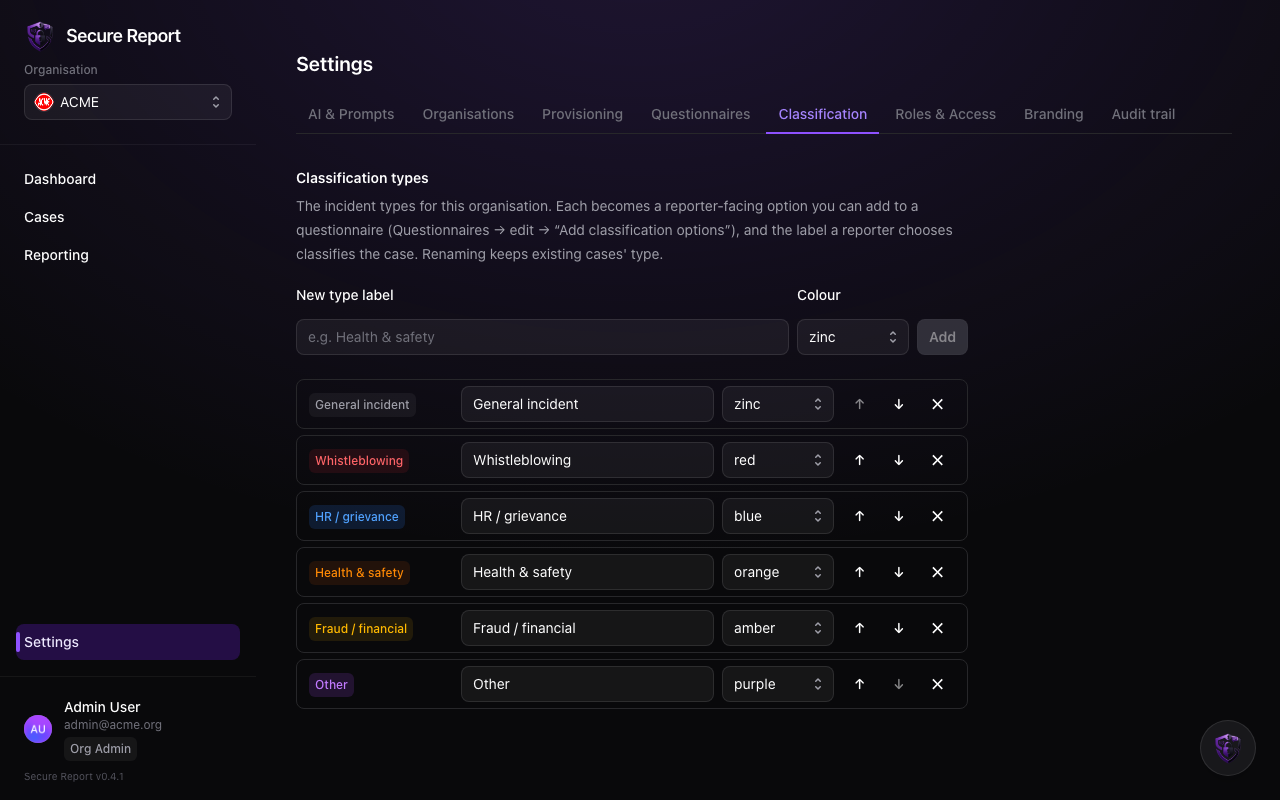Change Fraud / financial colour from amber

[778, 628]
